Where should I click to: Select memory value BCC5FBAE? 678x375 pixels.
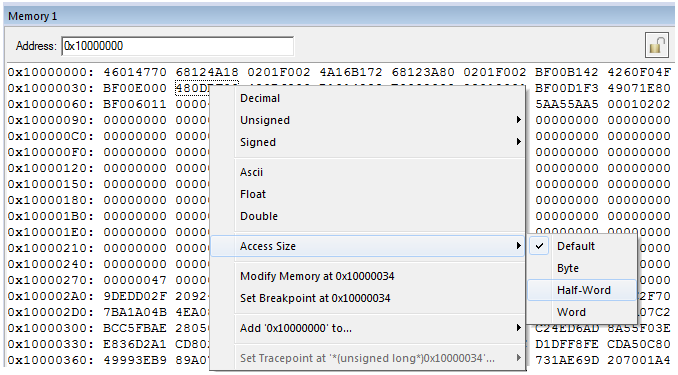pos(135,328)
